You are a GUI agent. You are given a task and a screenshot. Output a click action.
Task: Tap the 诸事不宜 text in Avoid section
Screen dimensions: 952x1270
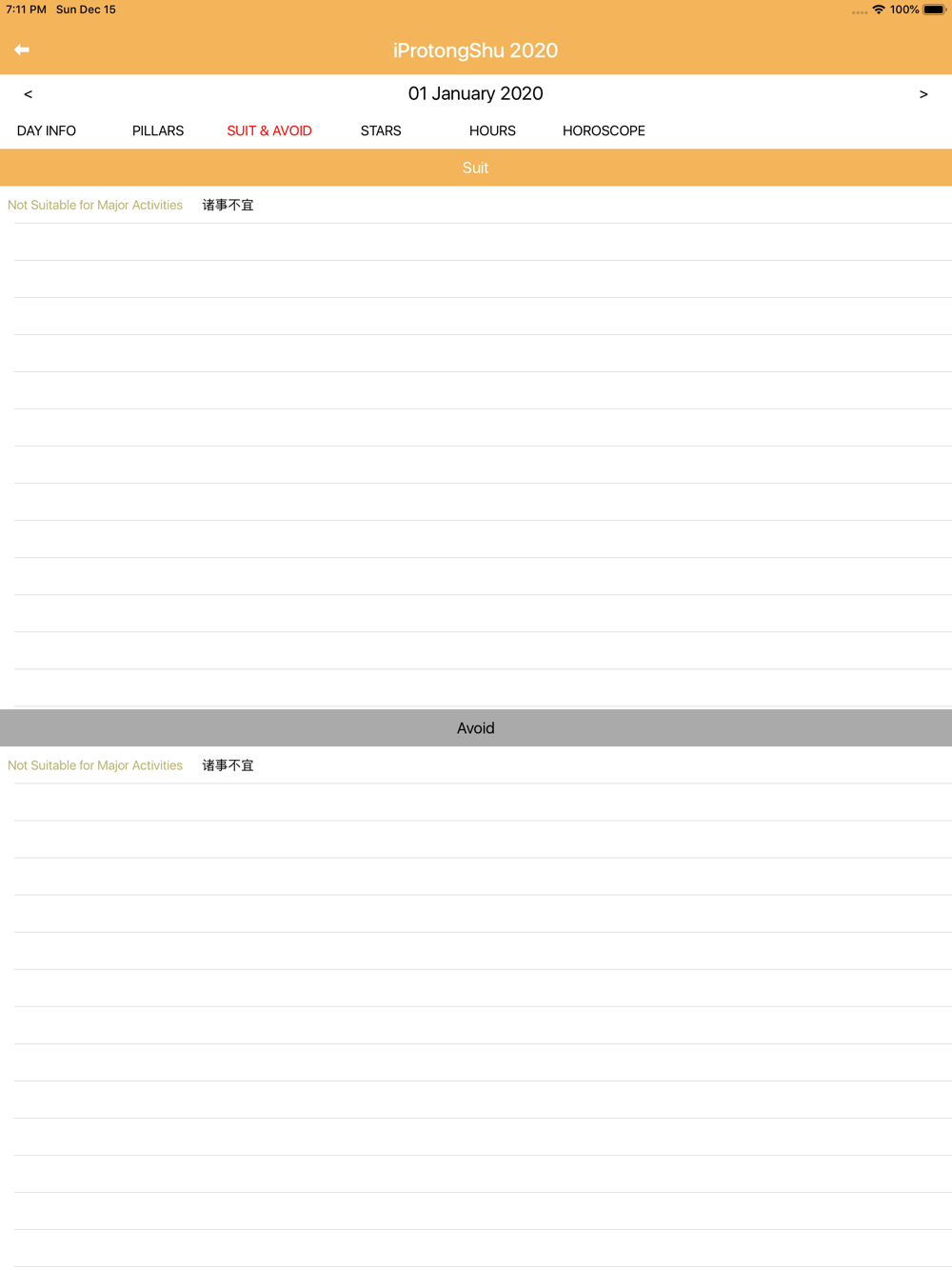point(228,765)
